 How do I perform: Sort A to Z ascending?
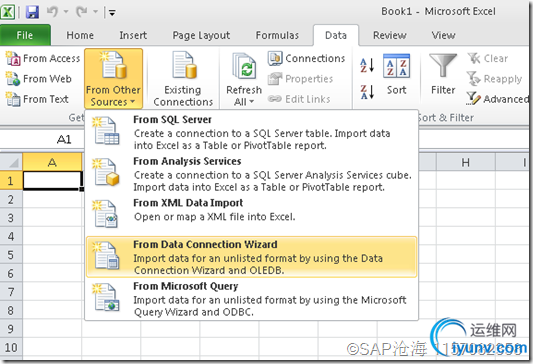point(367,65)
